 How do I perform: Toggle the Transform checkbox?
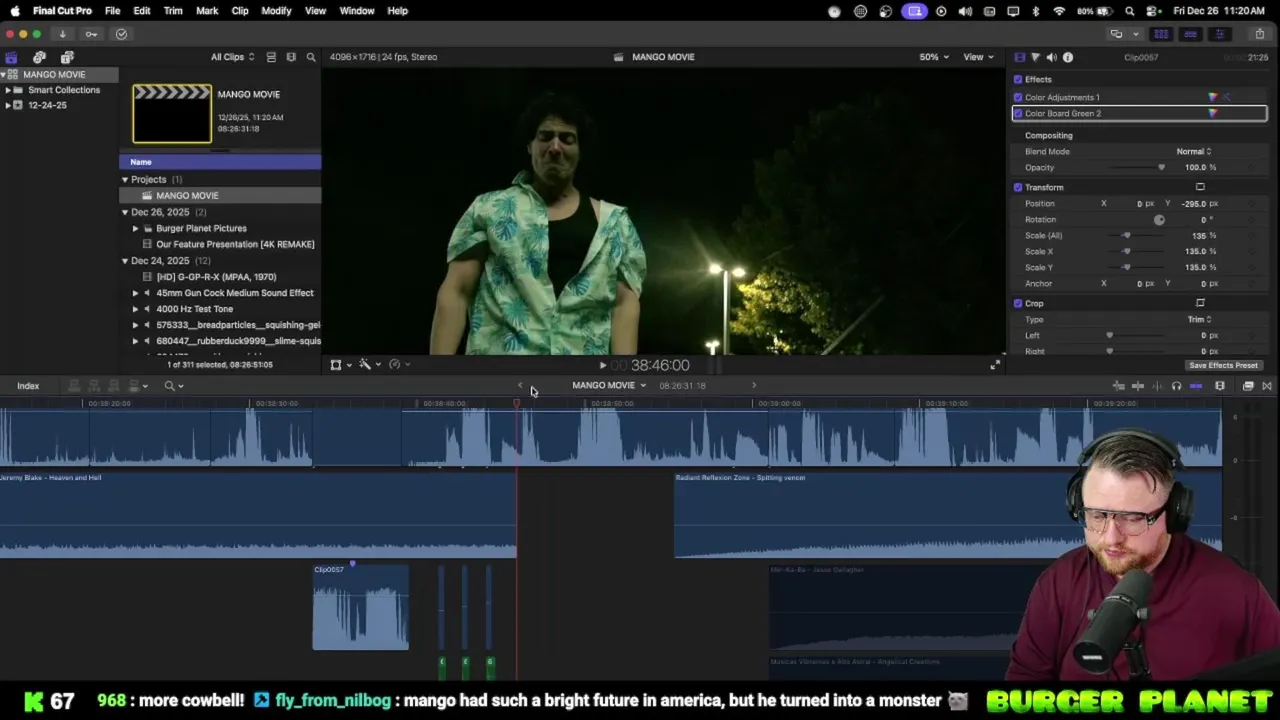(x=1018, y=187)
